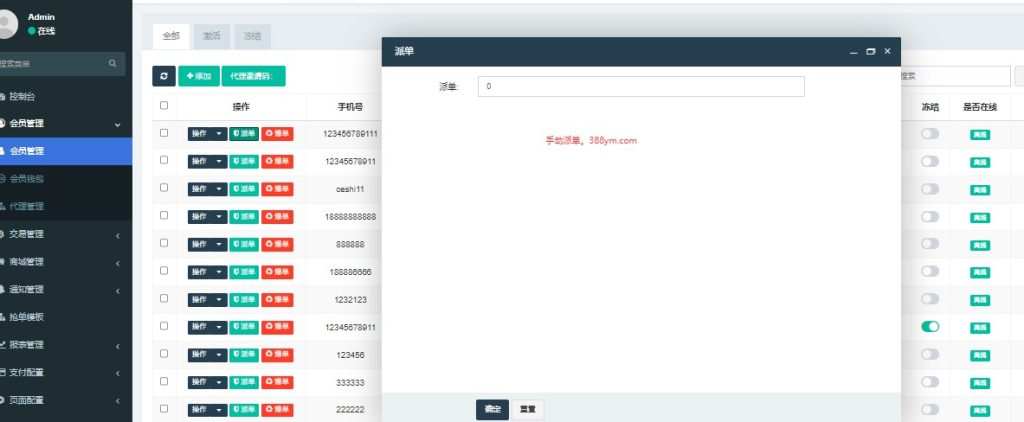Click the refresh icon button above the table
Screen dimensions: 1024x422
pyautogui.click(x=164, y=76)
